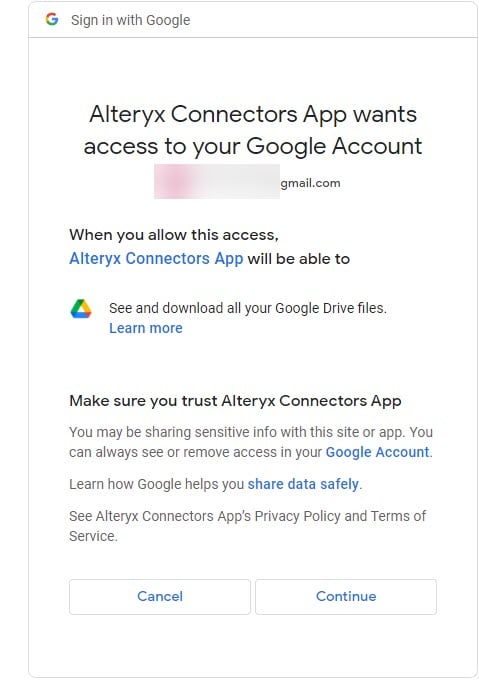This screenshot has width=479, height=681.
Task: Click the Google Drive triangle icon
Action: click(x=81, y=309)
